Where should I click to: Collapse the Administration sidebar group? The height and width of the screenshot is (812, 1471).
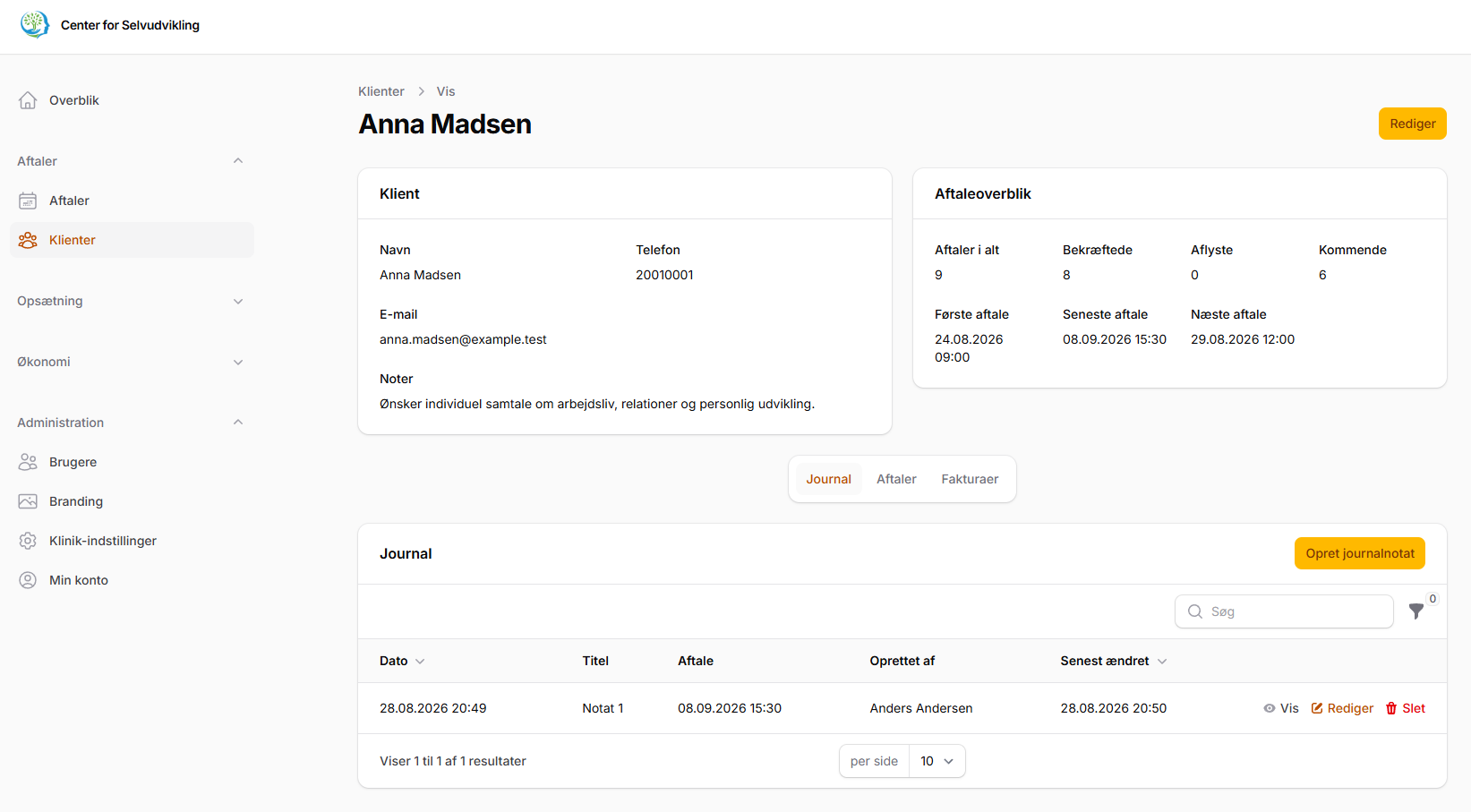point(238,423)
